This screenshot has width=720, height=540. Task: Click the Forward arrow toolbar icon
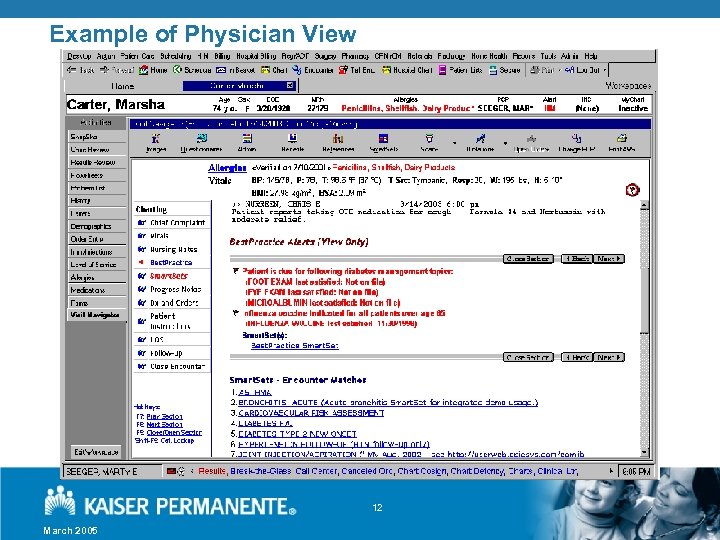(104, 70)
